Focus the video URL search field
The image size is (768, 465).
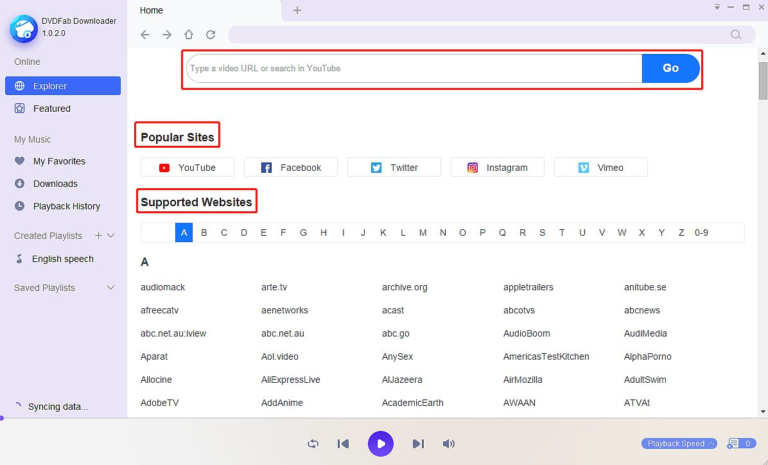click(414, 68)
